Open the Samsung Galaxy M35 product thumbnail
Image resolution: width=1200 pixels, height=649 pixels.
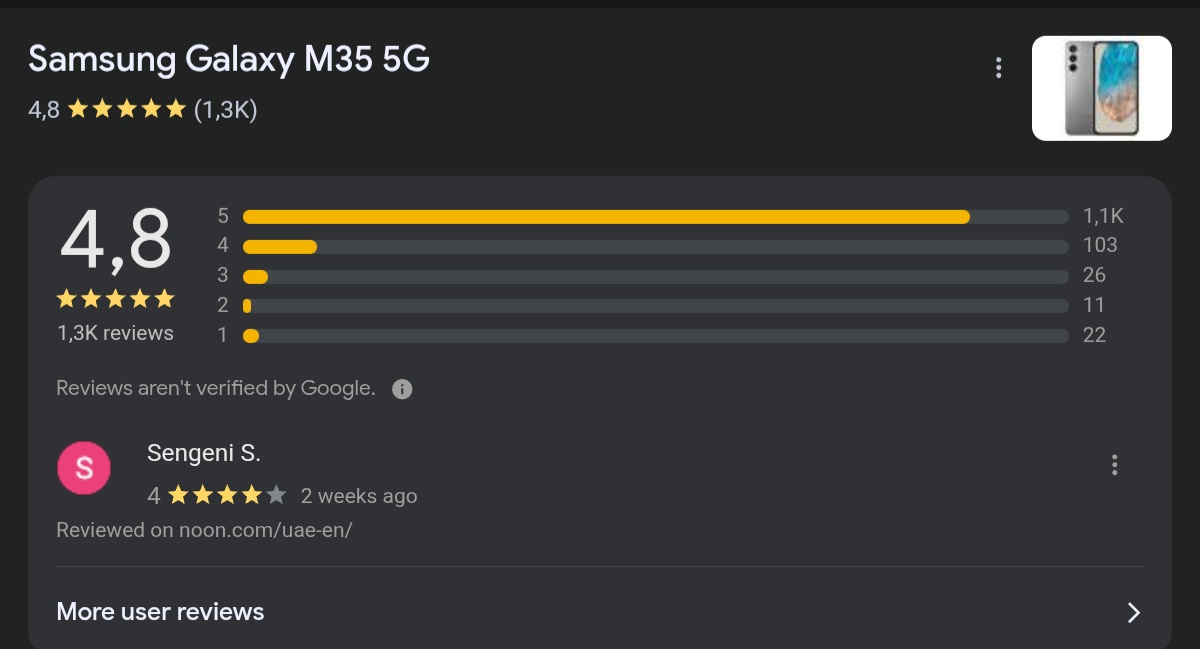(x=1101, y=88)
